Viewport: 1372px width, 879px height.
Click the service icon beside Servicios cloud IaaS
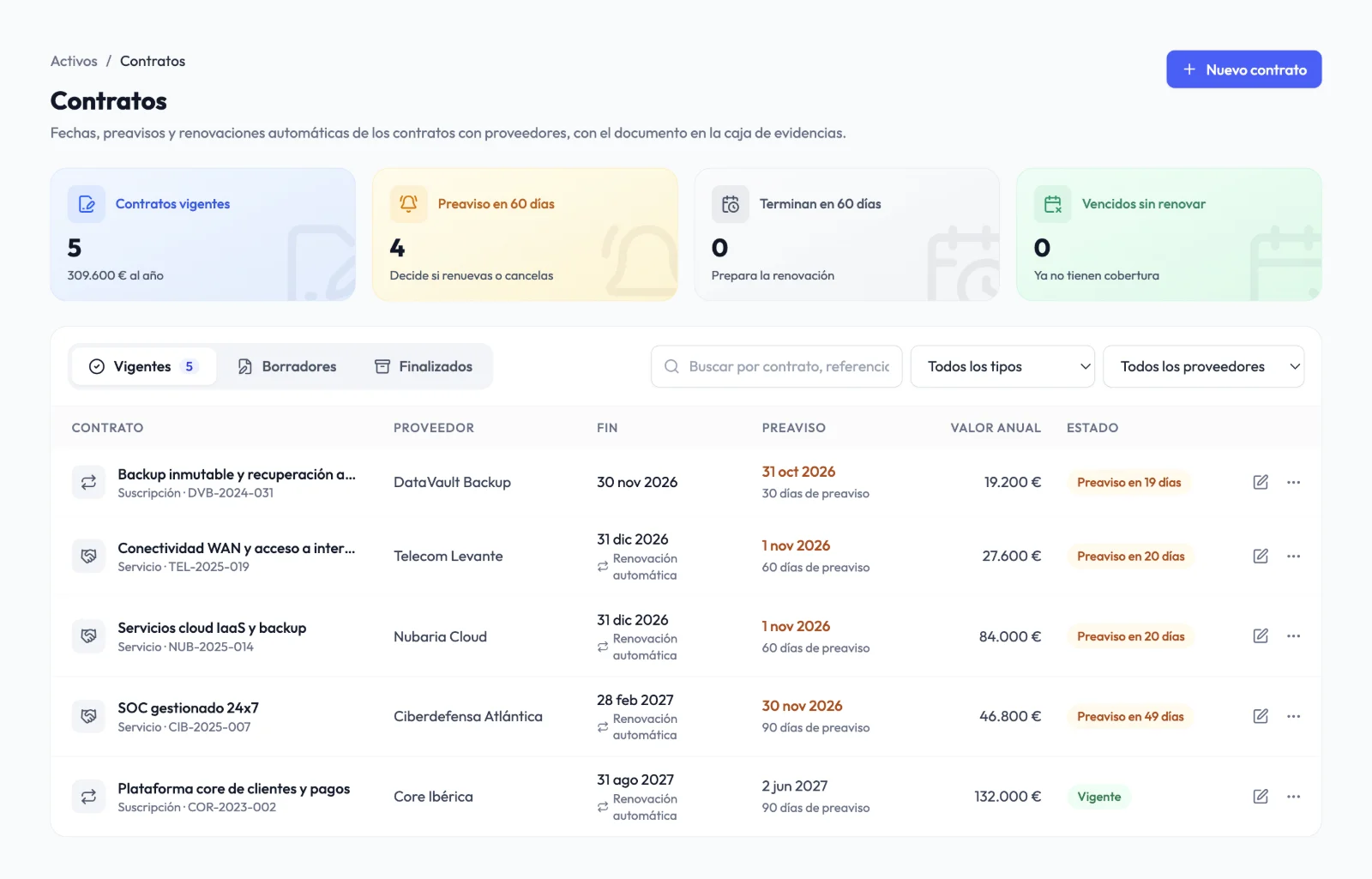click(x=88, y=636)
